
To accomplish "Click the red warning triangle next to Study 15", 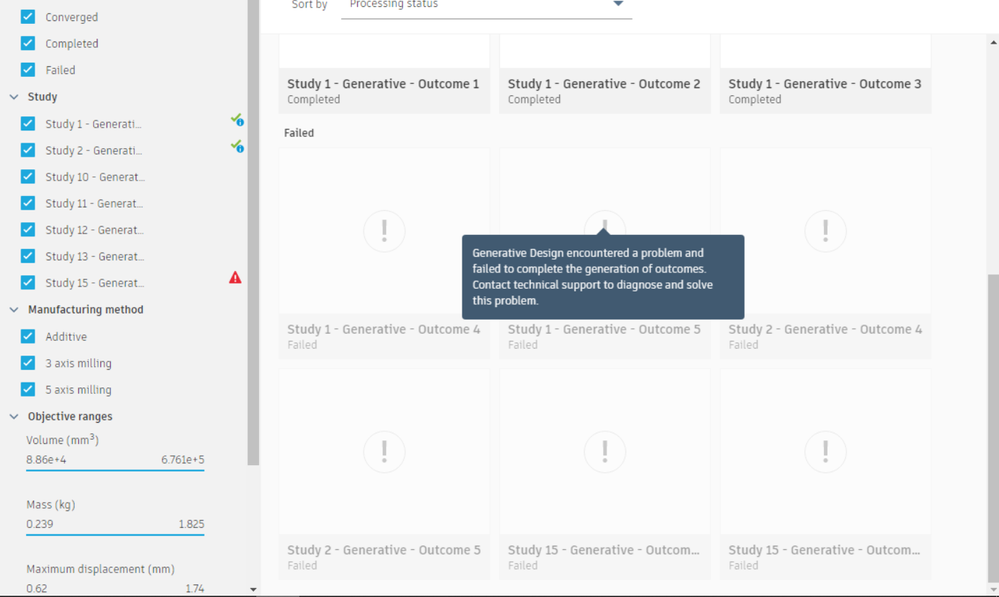I will [235, 278].
